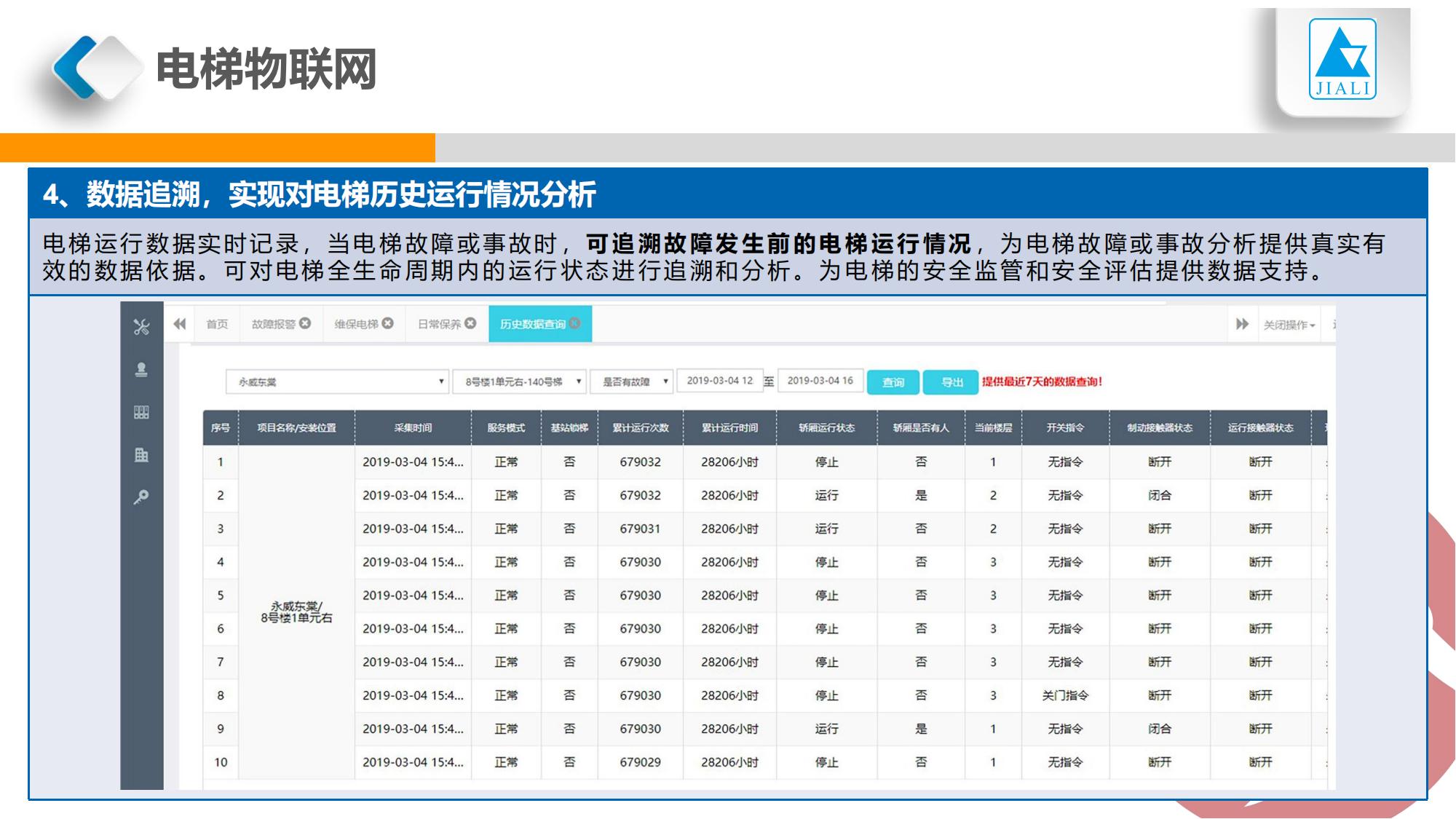
Task: Click the 查询 search button
Action: (893, 382)
